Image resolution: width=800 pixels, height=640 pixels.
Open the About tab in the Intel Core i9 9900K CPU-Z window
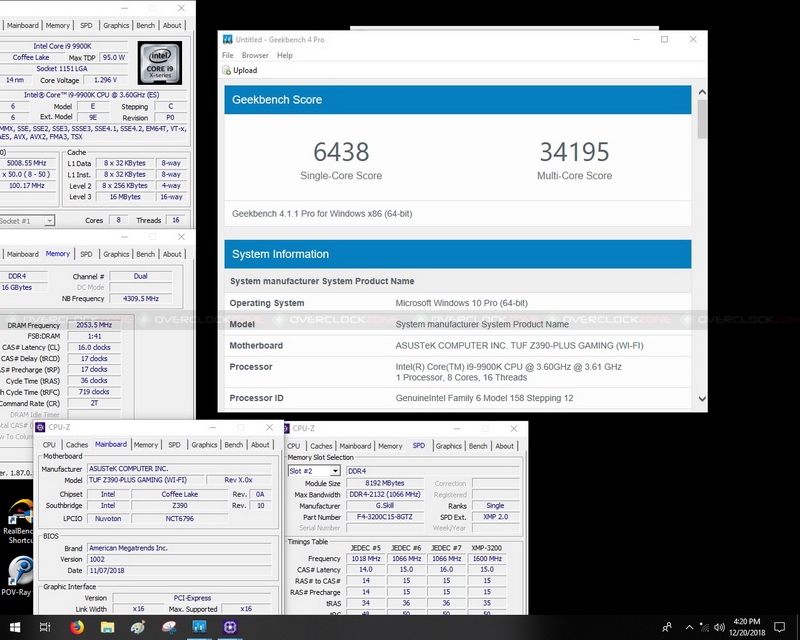click(172, 25)
